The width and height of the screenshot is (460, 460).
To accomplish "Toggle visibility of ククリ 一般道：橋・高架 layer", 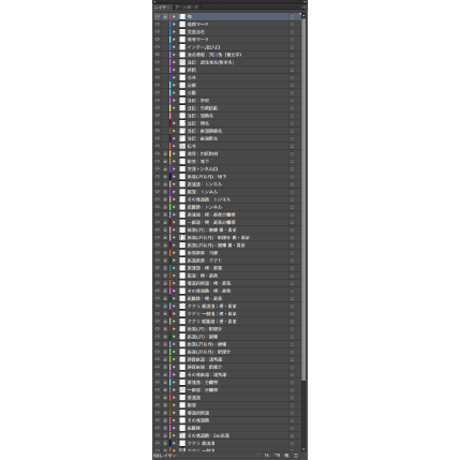I will (157, 314).
